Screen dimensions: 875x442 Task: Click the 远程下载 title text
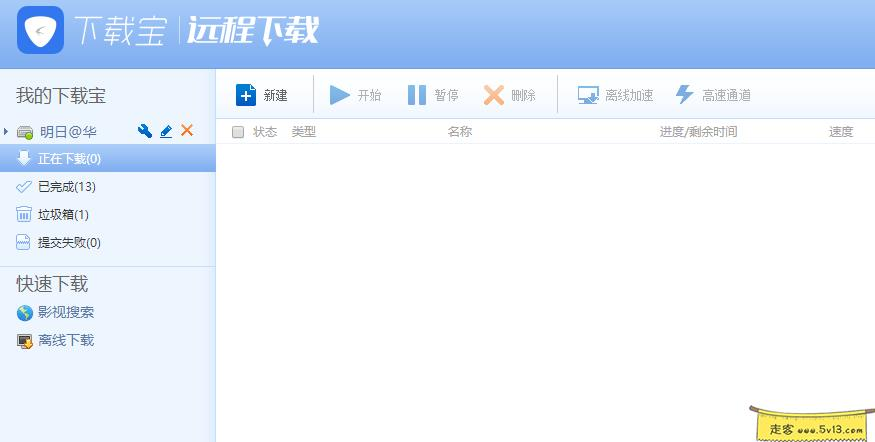pyautogui.click(x=253, y=30)
